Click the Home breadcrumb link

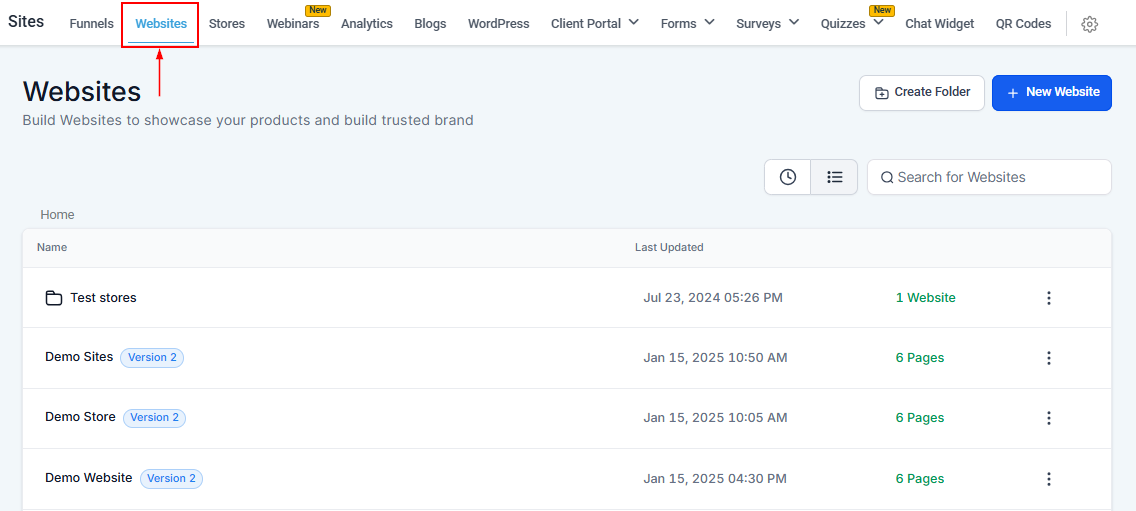[x=57, y=215]
